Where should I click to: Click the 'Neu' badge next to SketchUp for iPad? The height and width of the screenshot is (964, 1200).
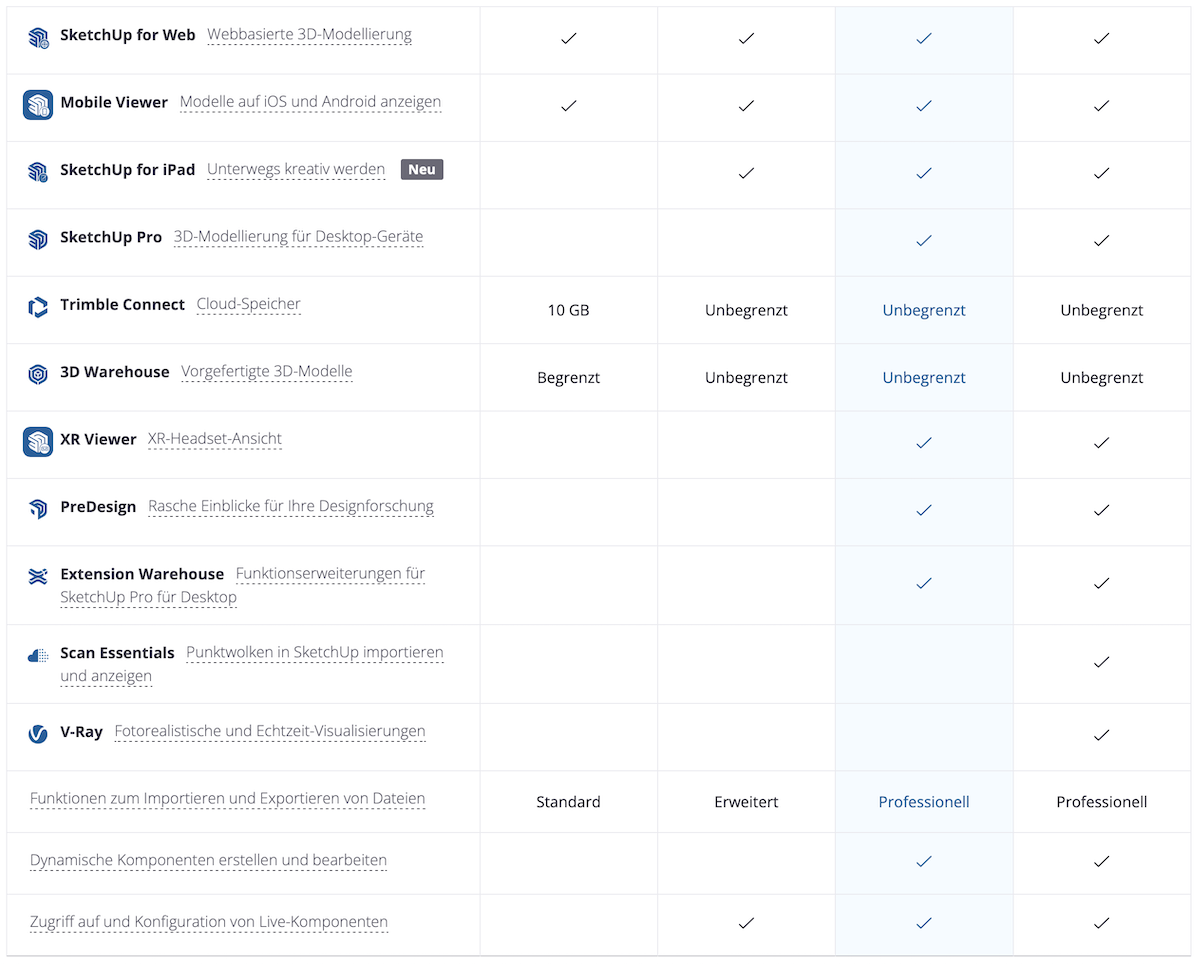click(422, 170)
